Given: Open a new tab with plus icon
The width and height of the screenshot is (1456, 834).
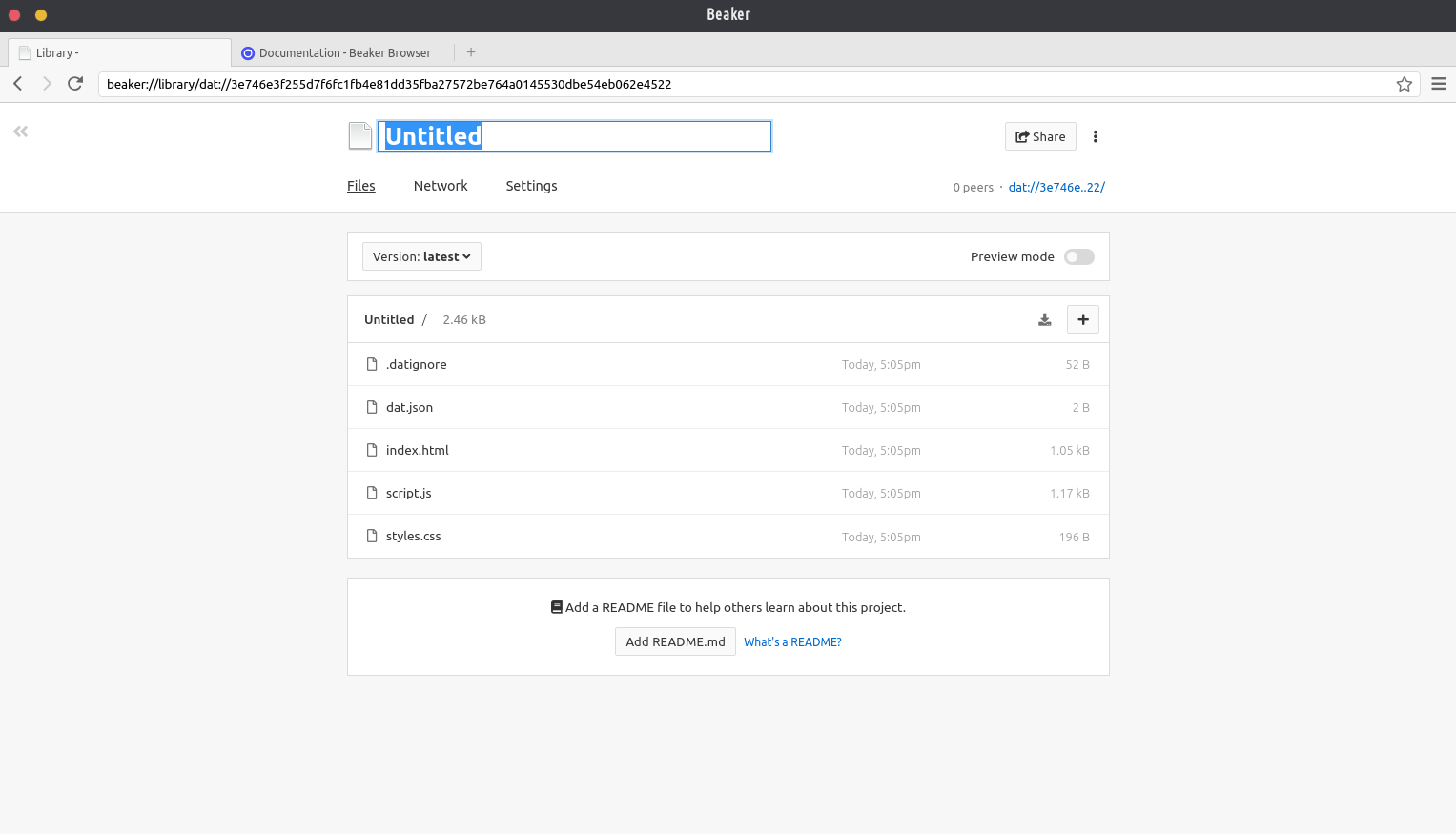Looking at the screenshot, I should [x=471, y=52].
